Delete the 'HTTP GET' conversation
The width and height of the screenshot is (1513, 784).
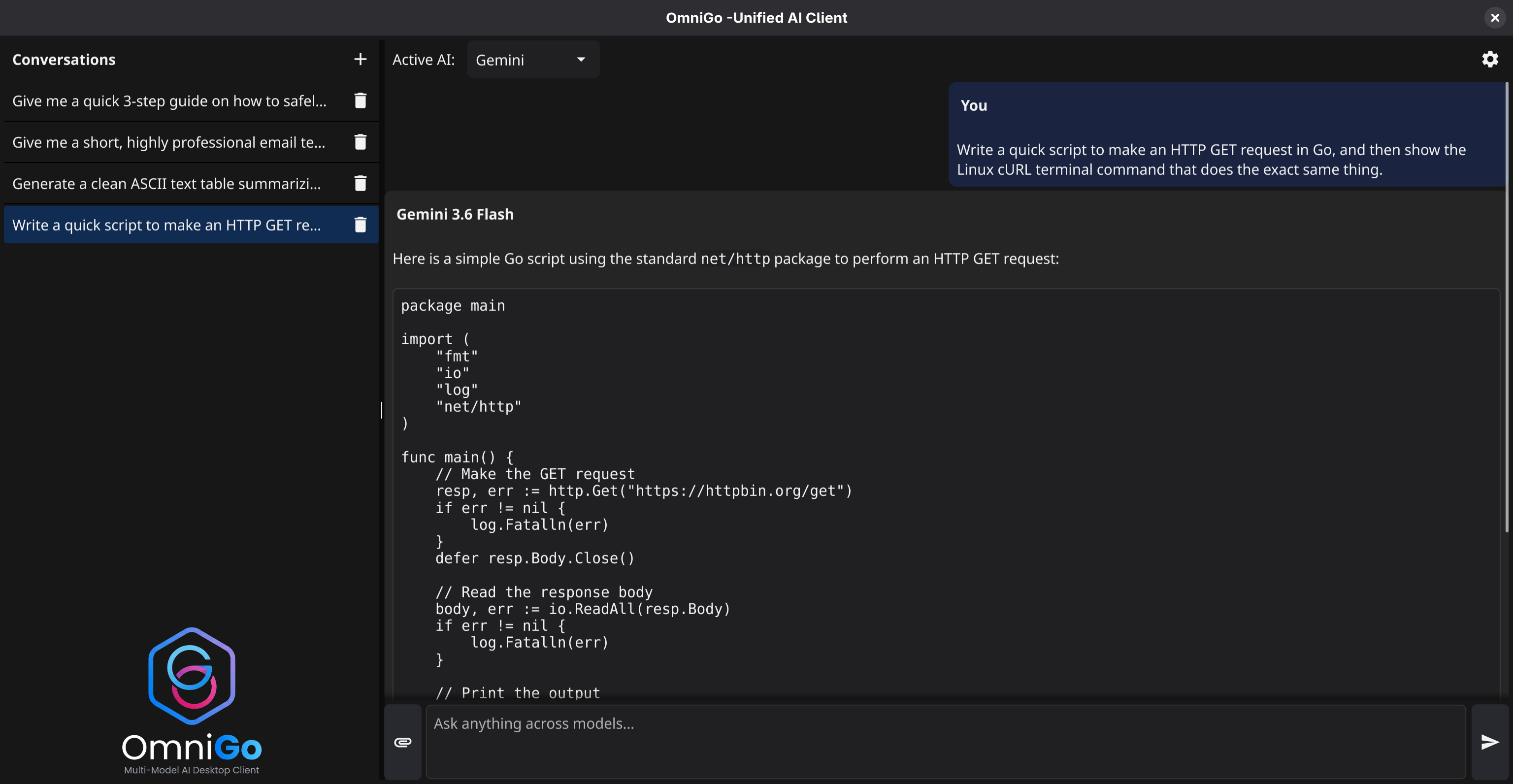click(360, 225)
